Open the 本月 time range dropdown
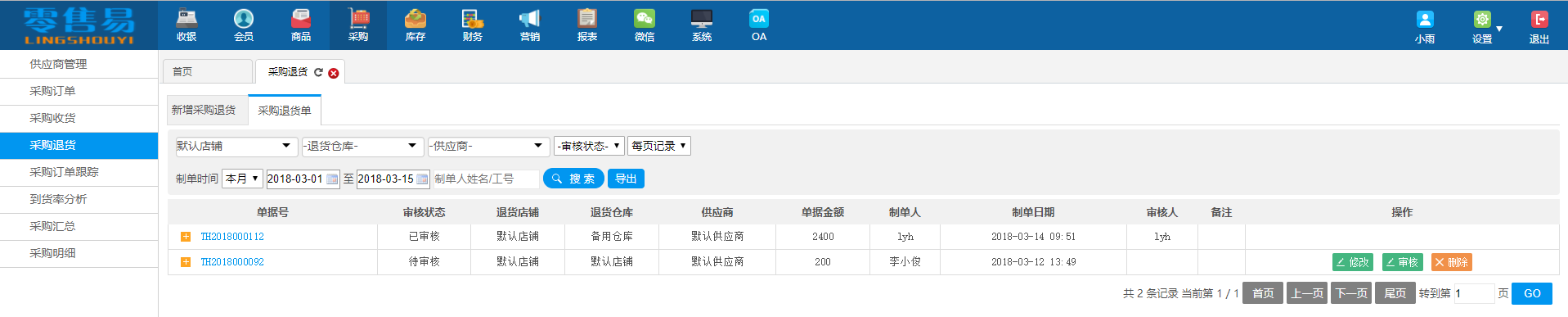The height and width of the screenshot is (317, 1568). [x=242, y=179]
